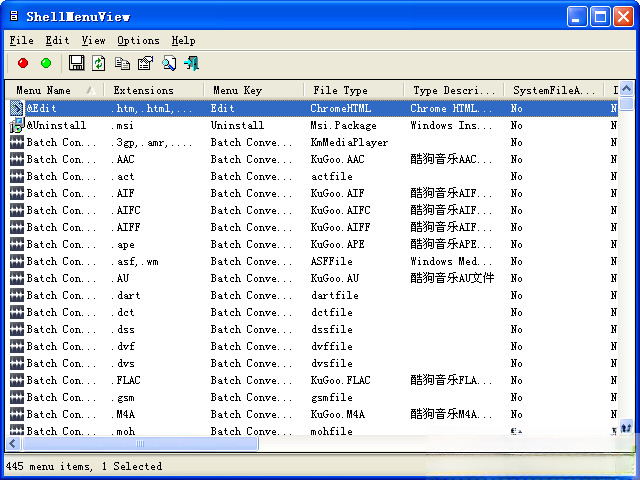640x480 pixels.
Task: Sort by the Extensions column header
Action: 153,90
